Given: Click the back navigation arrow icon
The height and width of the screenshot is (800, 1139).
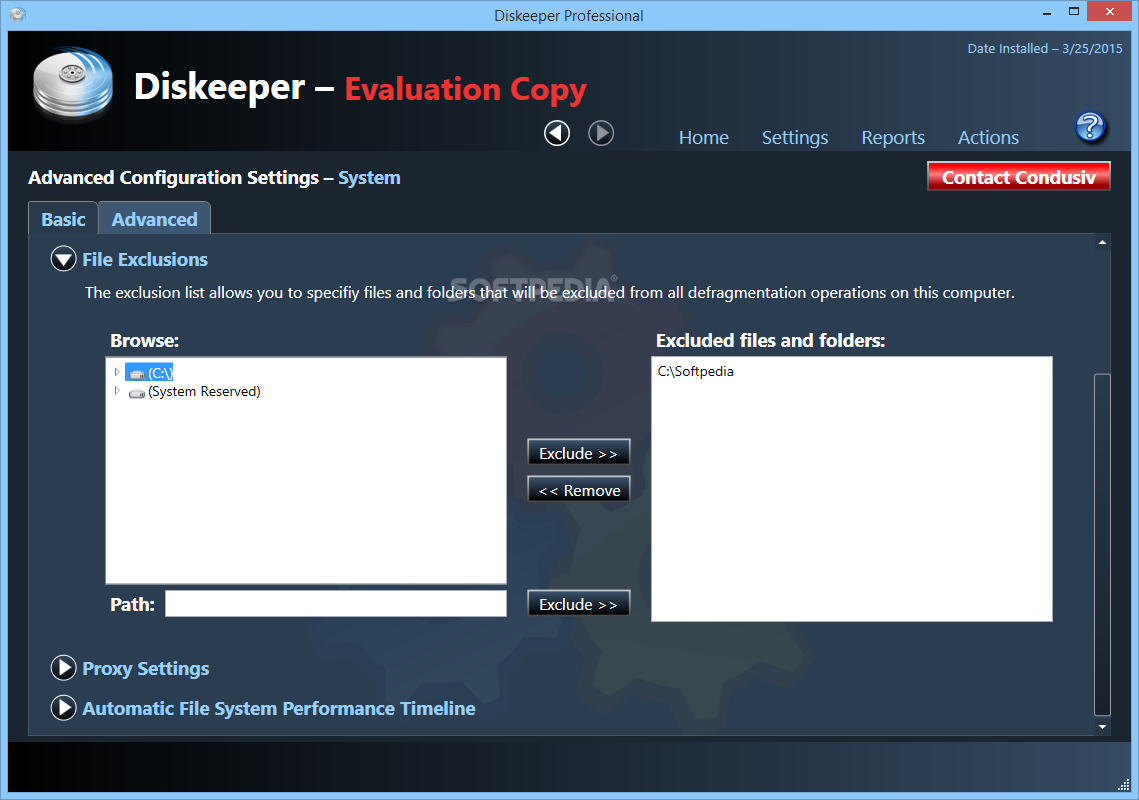Looking at the screenshot, I should (557, 133).
